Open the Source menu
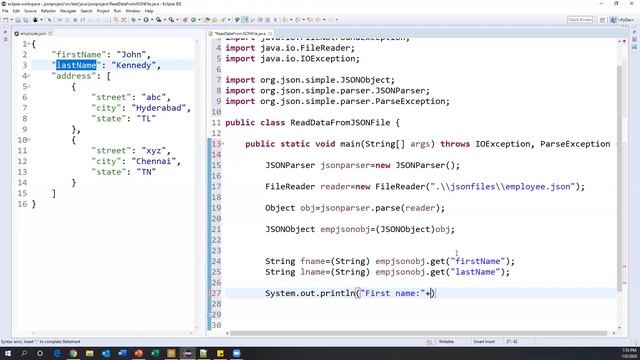 coord(30,11)
